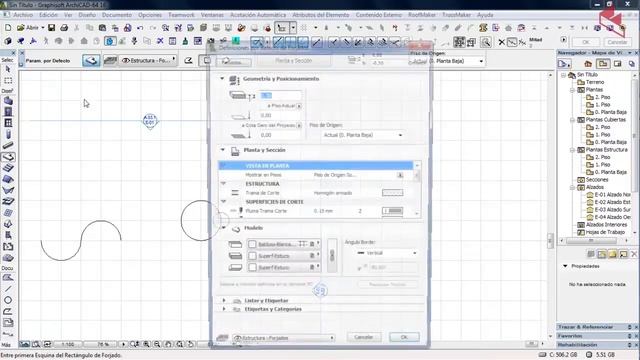Collapse the Modelo section
This screenshot has height=360, width=640.
(x=224, y=228)
